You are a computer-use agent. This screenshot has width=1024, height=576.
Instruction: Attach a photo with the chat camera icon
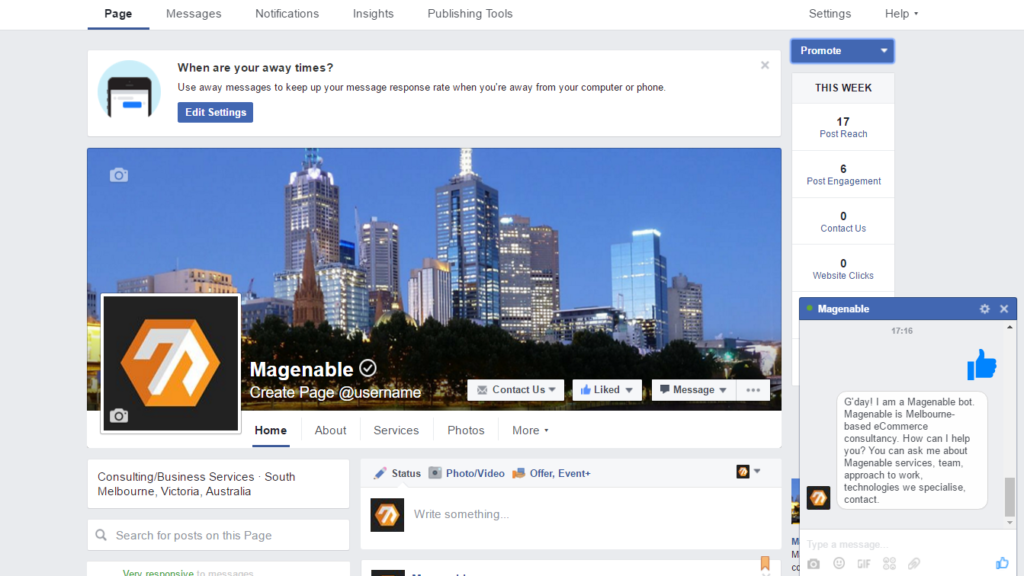[814, 564]
